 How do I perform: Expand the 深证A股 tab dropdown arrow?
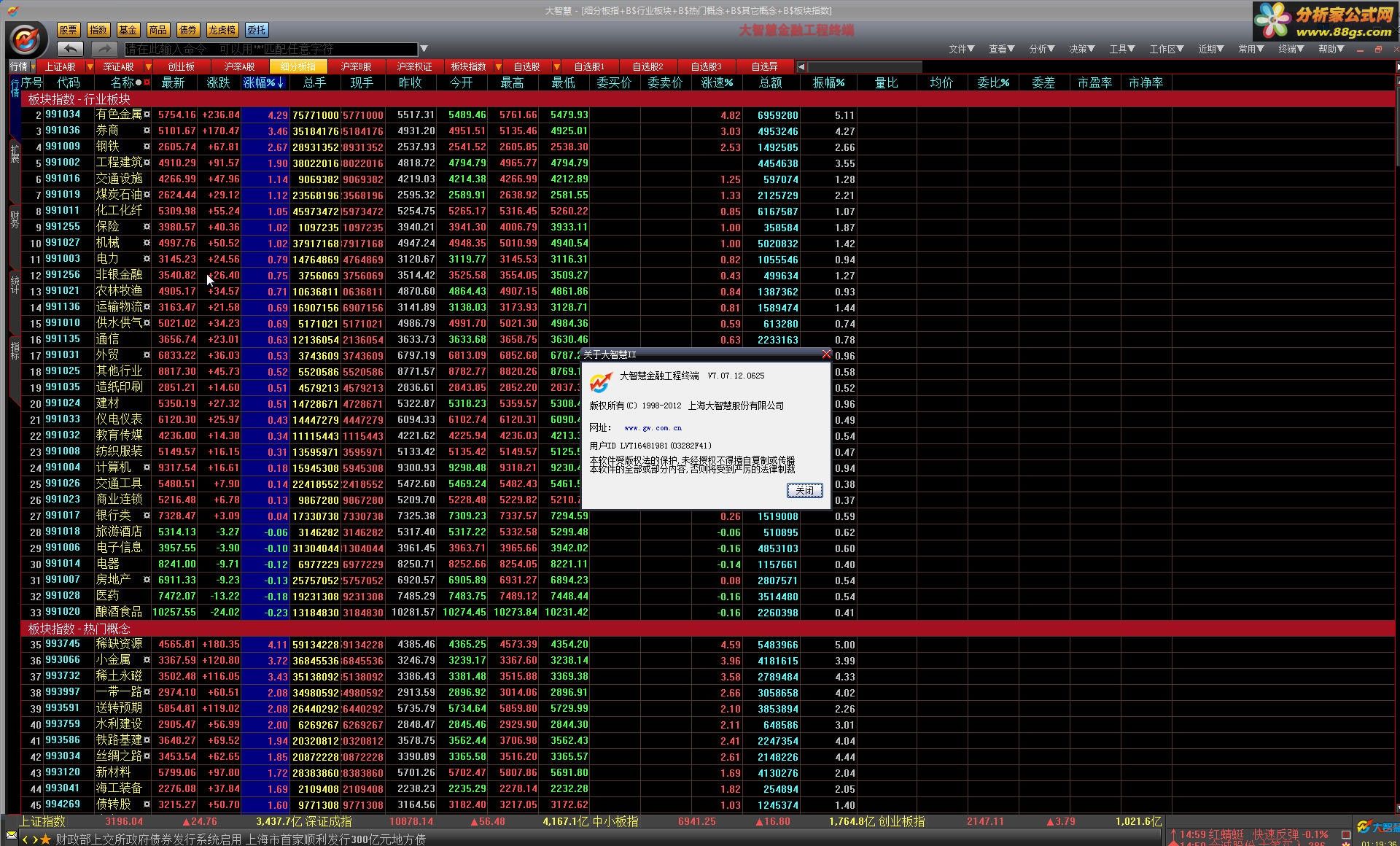[x=148, y=66]
